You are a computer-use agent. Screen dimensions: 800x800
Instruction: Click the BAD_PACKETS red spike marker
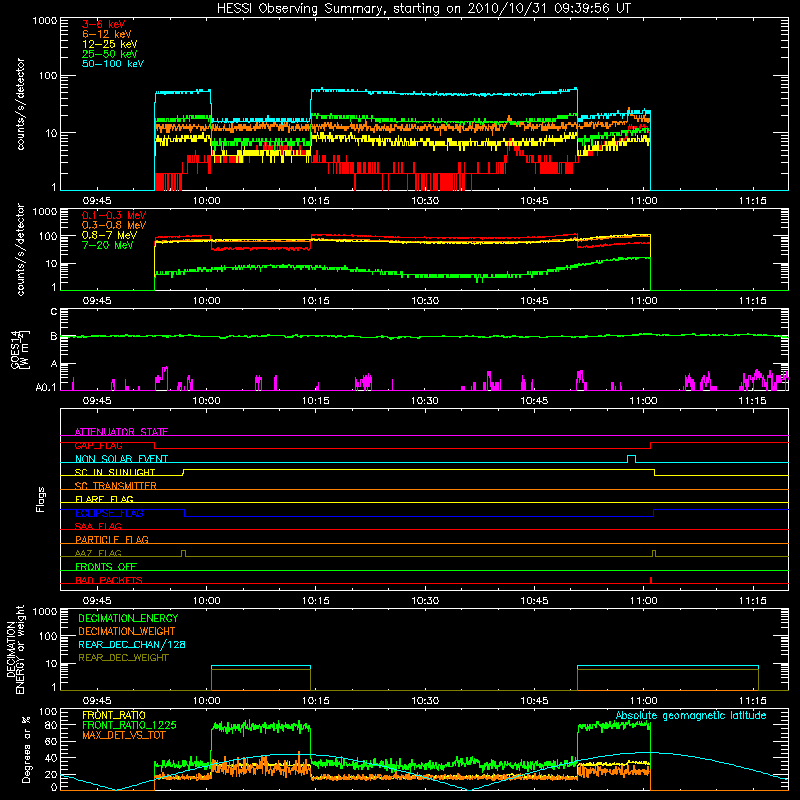(651, 580)
